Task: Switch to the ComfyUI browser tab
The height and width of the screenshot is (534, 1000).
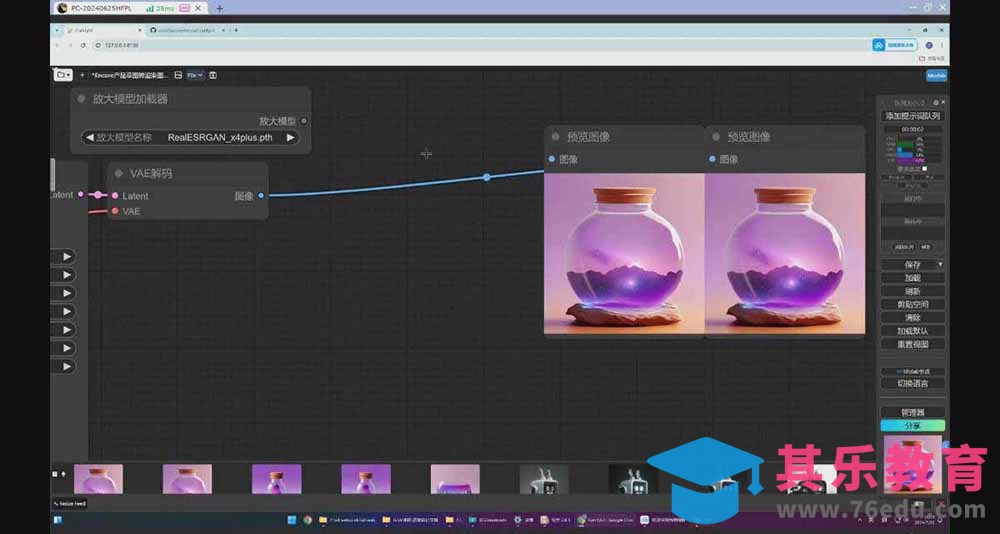Action: pos(102,30)
